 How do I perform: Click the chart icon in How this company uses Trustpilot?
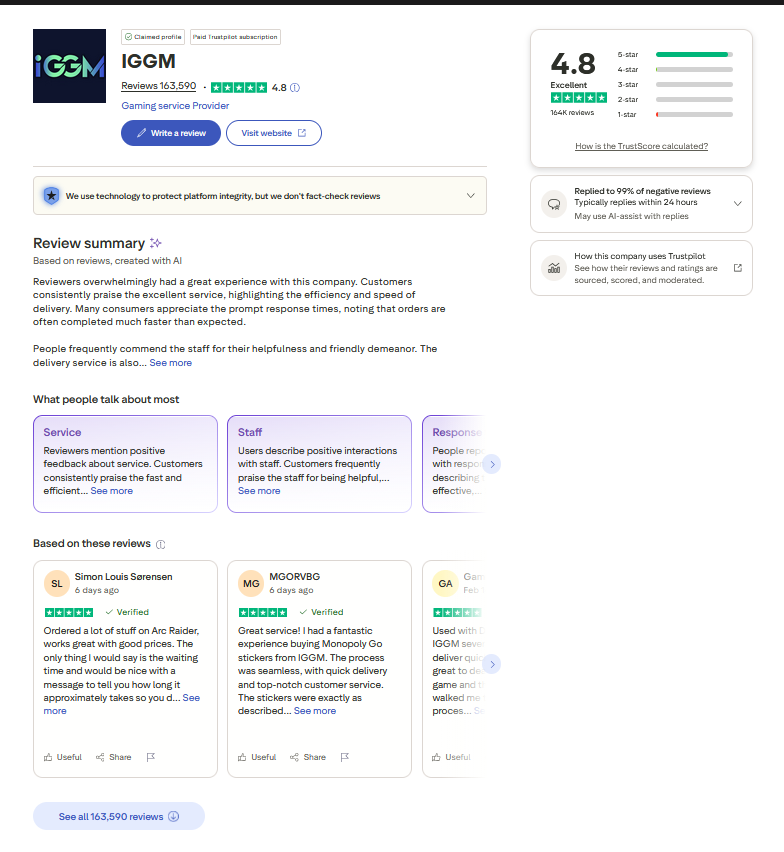coord(554,268)
